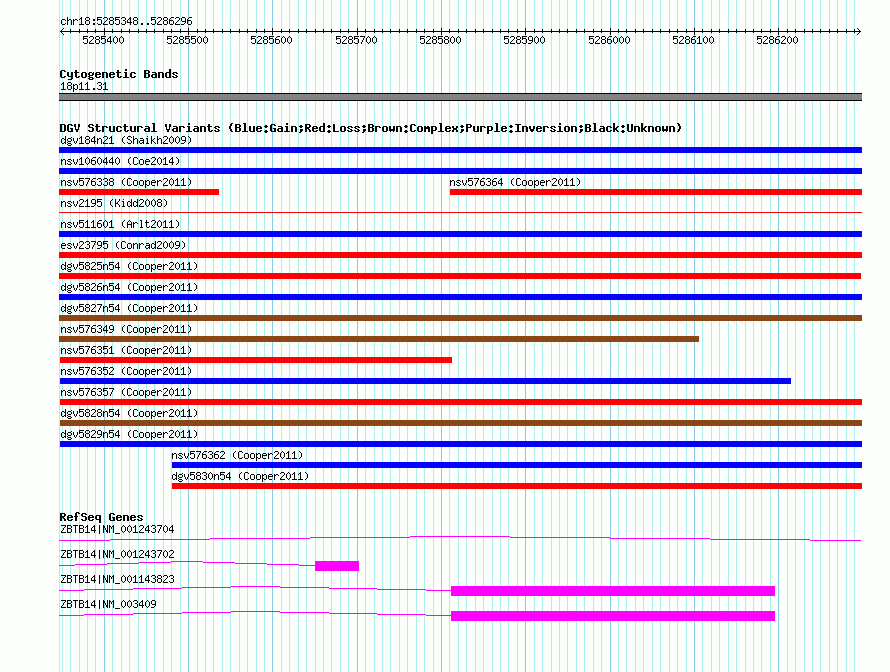Screen dimensions: 890x672
Task: Click the 5285800 ruler position label
Action: click(x=440, y=40)
